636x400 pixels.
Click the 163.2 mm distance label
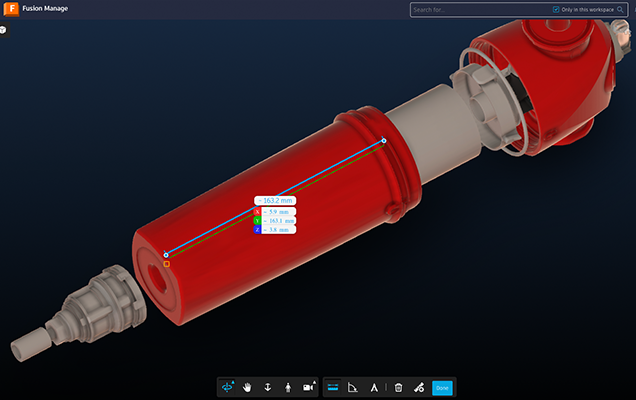click(x=274, y=200)
